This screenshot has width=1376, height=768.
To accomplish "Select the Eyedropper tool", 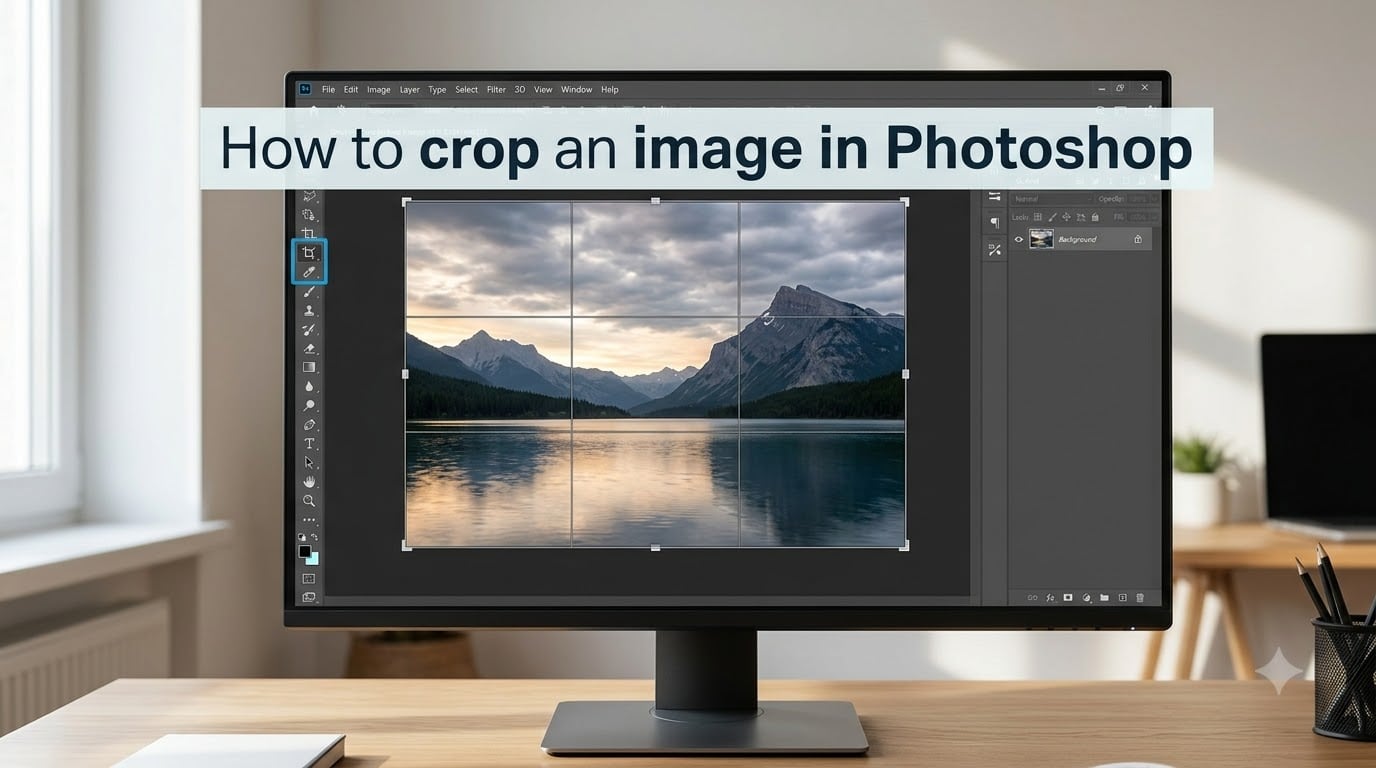I will coord(309,273).
